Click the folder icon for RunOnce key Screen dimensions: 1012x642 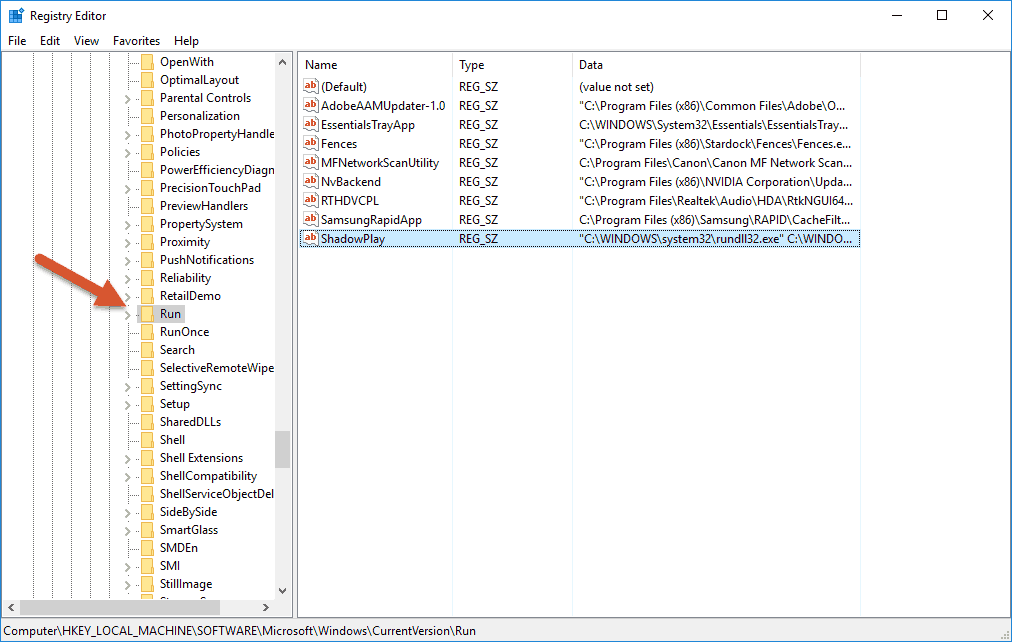pos(147,332)
